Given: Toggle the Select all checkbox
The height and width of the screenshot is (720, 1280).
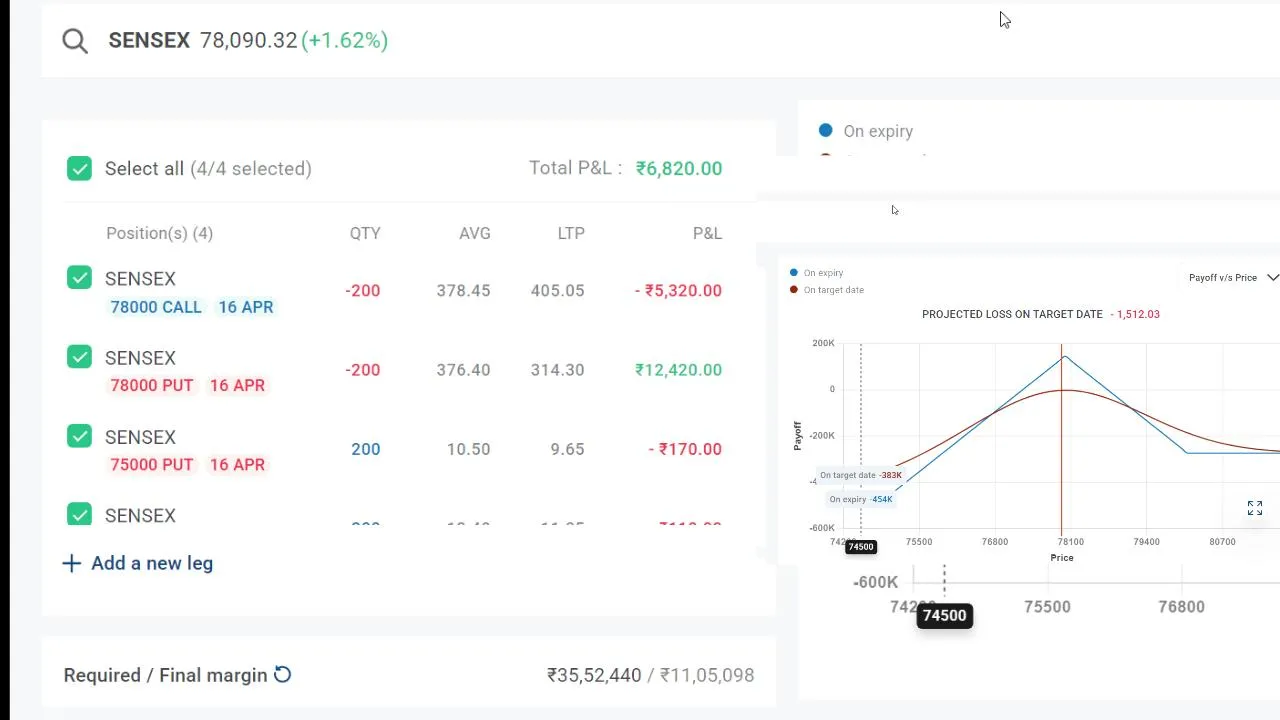Looking at the screenshot, I should click(80, 168).
